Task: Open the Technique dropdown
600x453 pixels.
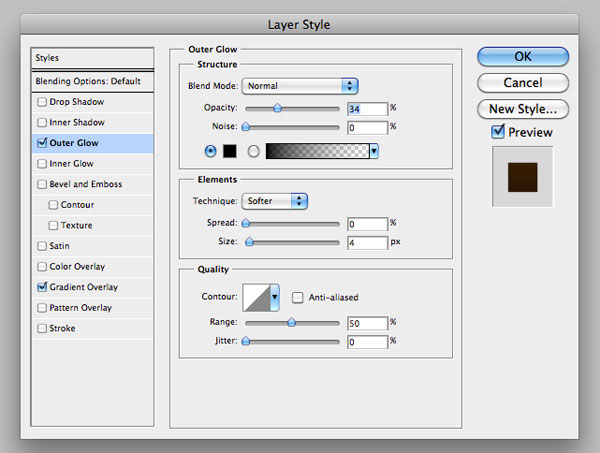Action: point(275,201)
